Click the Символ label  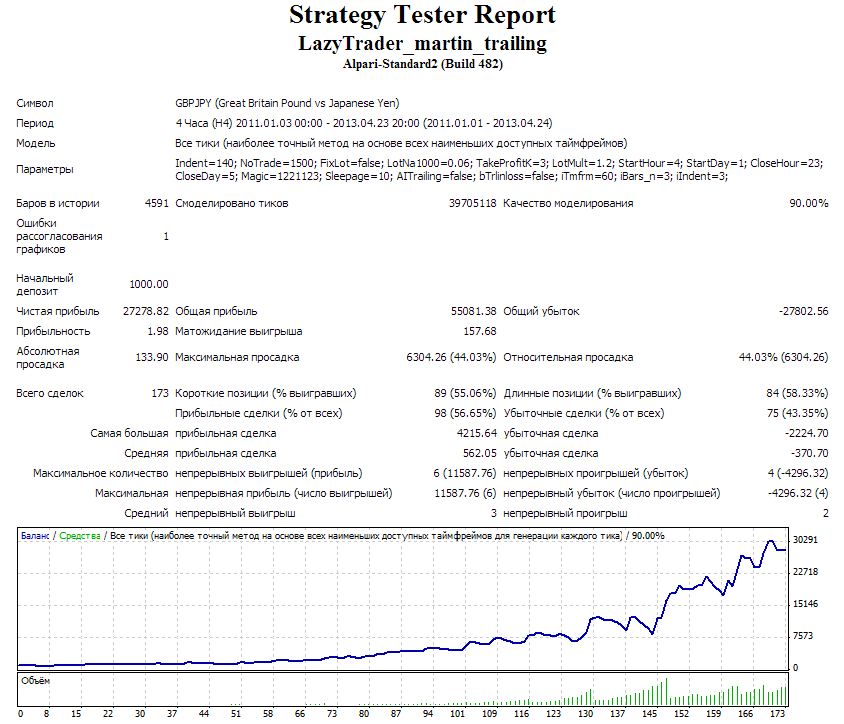pyautogui.click(x=34, y=103)
